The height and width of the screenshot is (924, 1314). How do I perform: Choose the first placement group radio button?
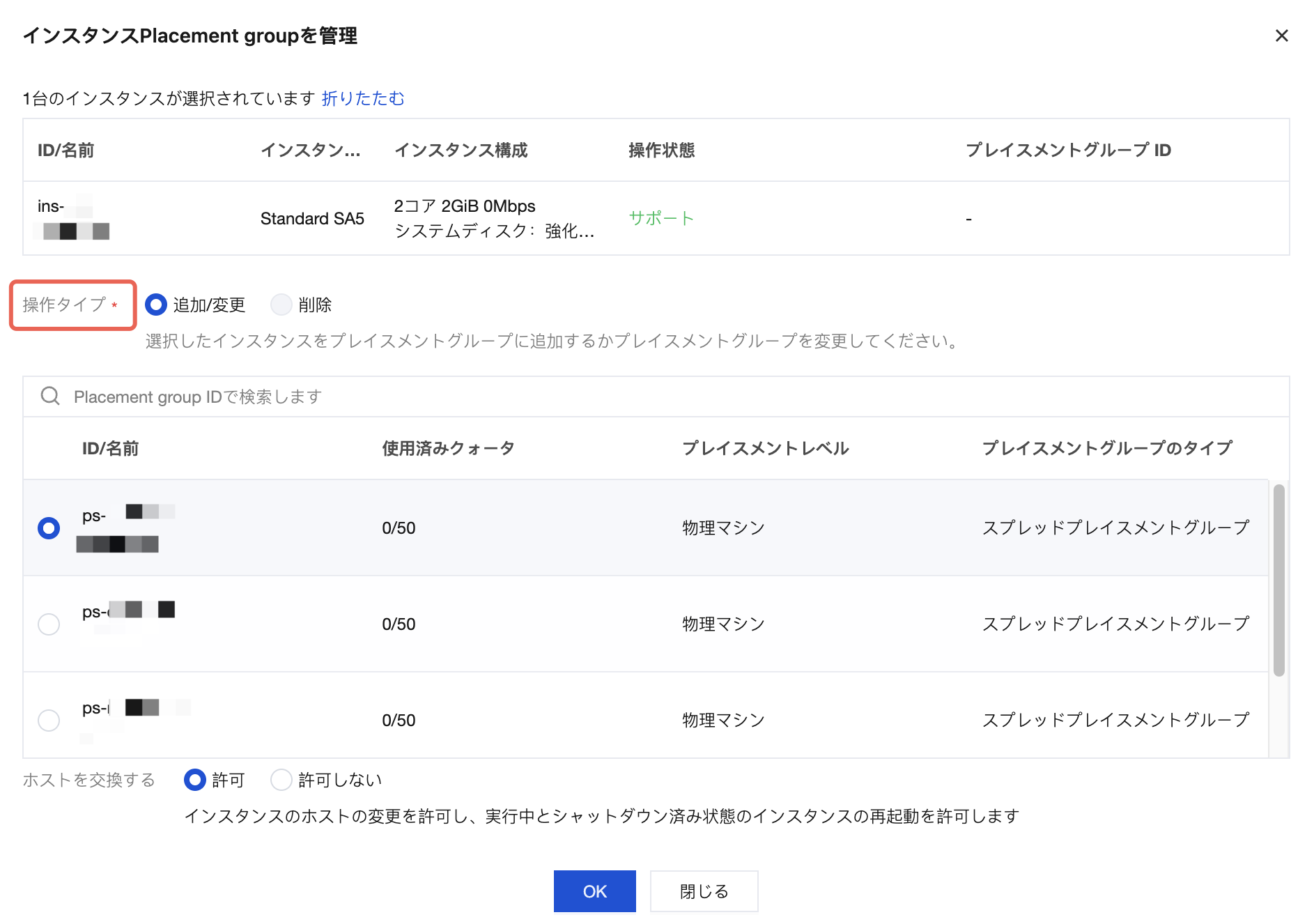click(49, 528)
